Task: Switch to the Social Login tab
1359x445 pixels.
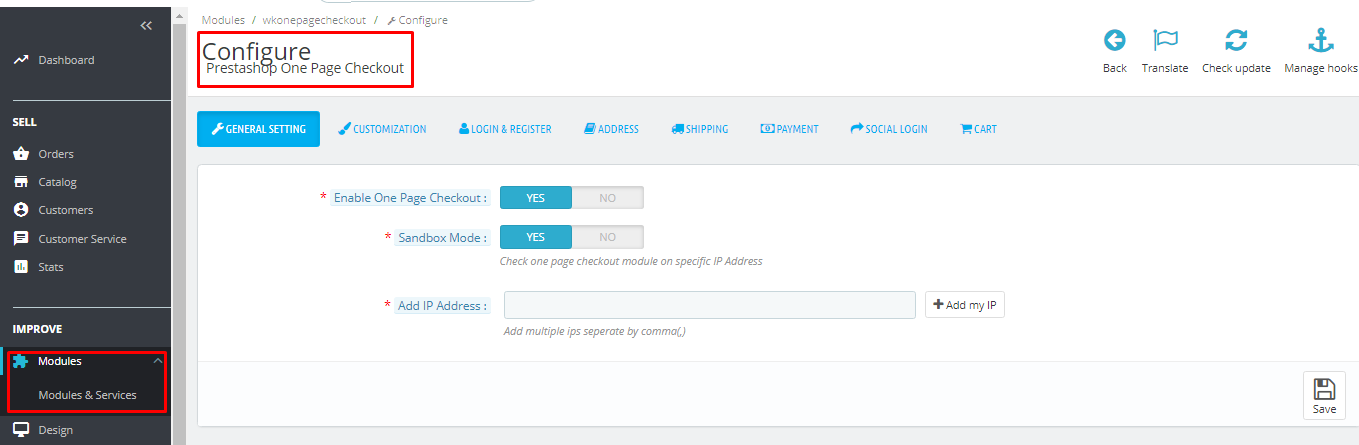Action: tap(889, 129)
